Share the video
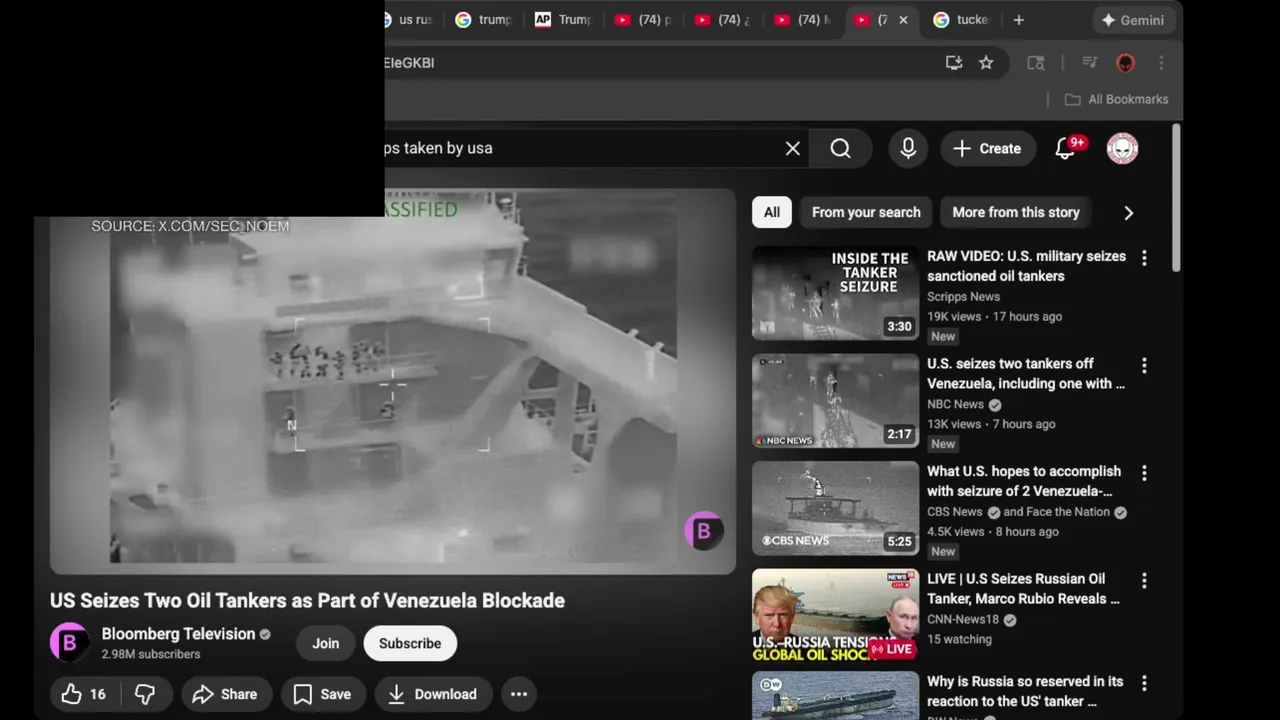Screen dimensions: 1280x720 225,694
